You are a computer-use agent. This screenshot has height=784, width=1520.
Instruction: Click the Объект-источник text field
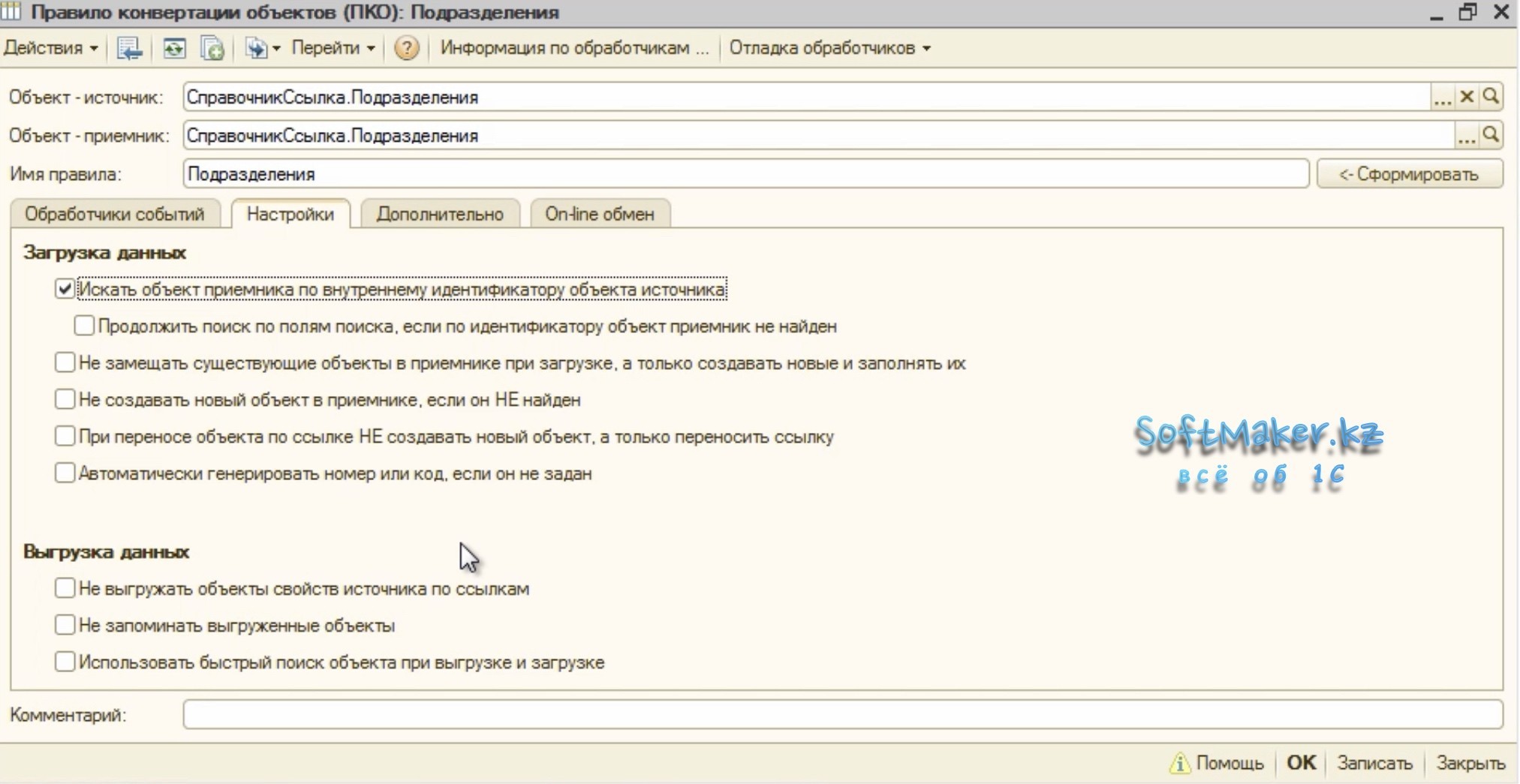[806, 98]
